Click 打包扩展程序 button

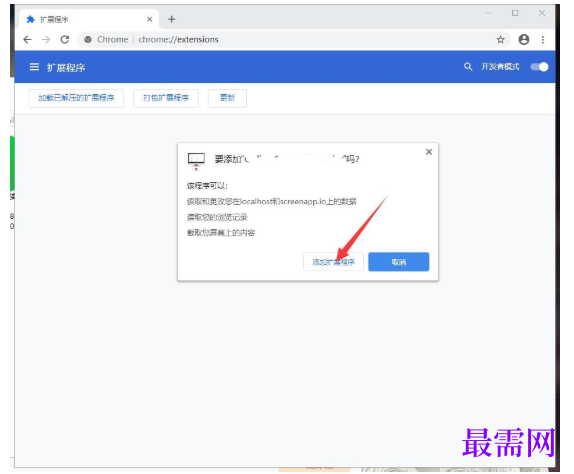coord(166,98)
